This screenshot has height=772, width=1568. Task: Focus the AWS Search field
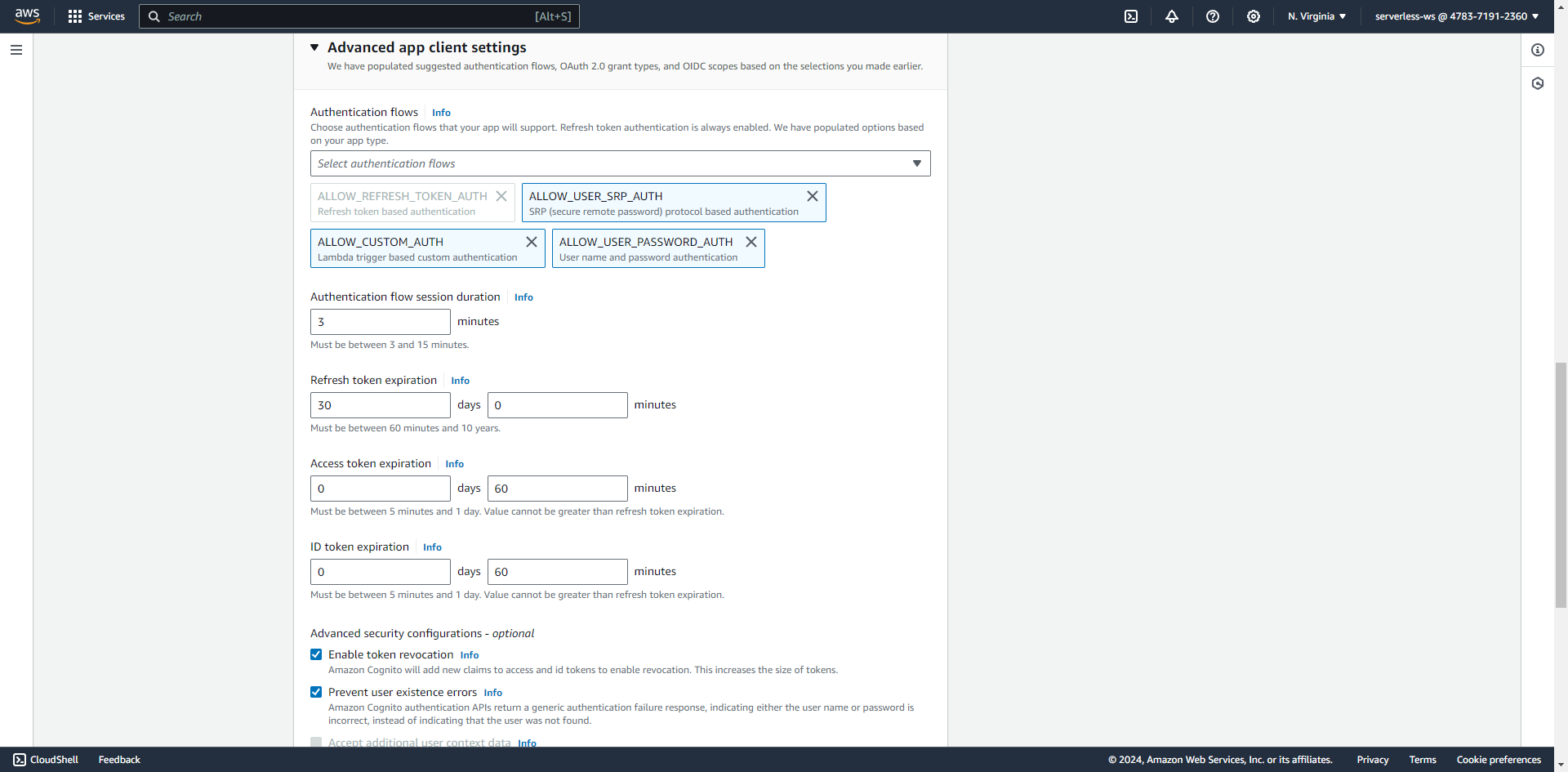point(359,16)
